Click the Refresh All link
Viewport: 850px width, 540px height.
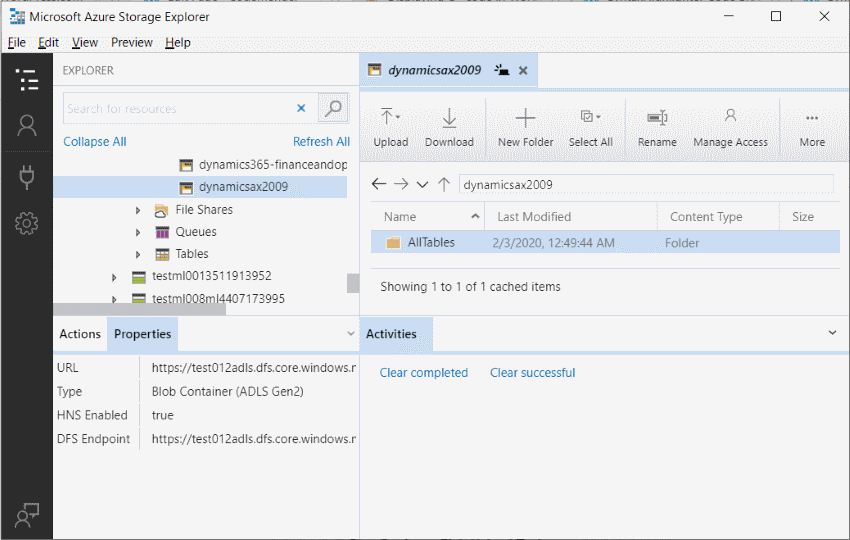(x=321, y=142)
